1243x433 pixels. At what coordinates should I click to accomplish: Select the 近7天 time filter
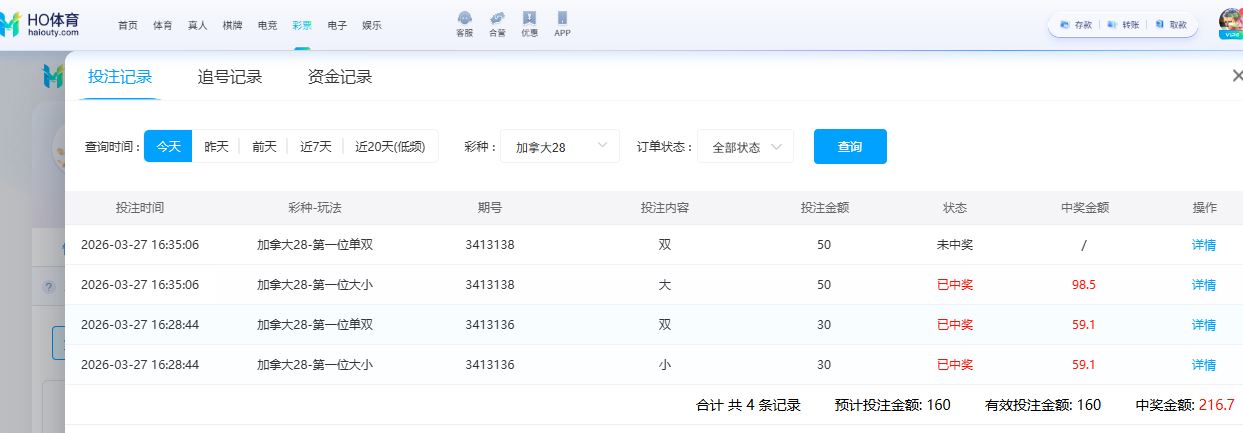[x=315, y=146]
